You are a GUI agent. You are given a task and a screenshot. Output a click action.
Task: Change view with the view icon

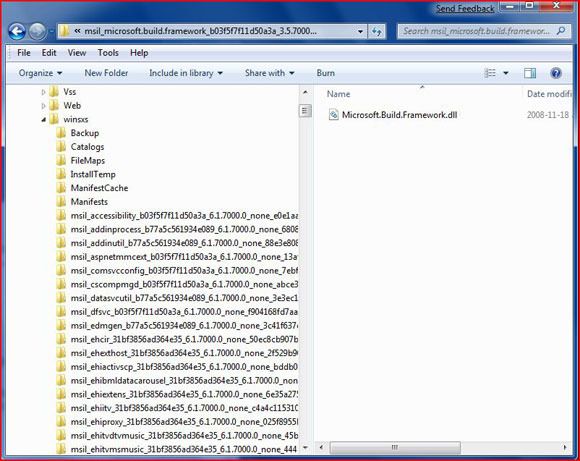(x=490, y=73)
